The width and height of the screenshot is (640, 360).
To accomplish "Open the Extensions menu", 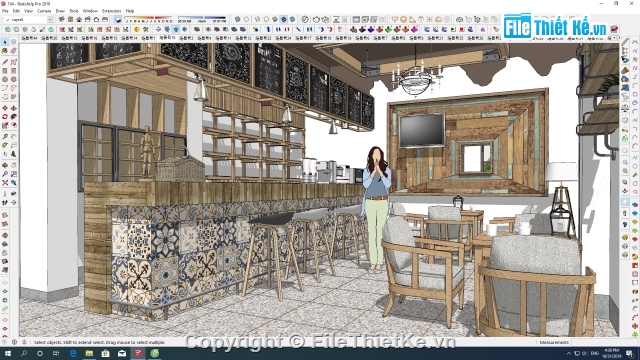I will (111, 11).
